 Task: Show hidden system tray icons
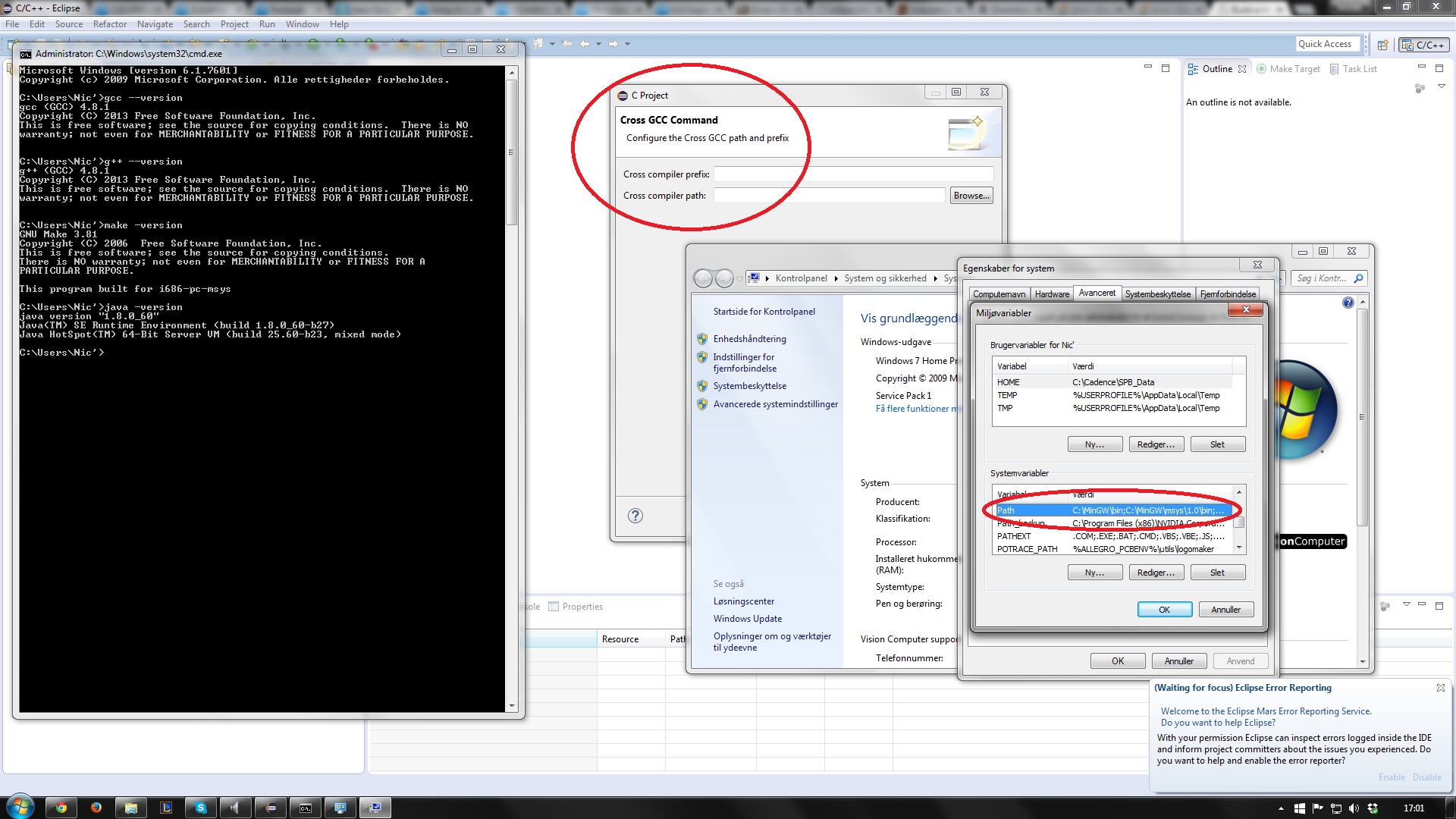pyautogui.click(x=1282, y=808)
